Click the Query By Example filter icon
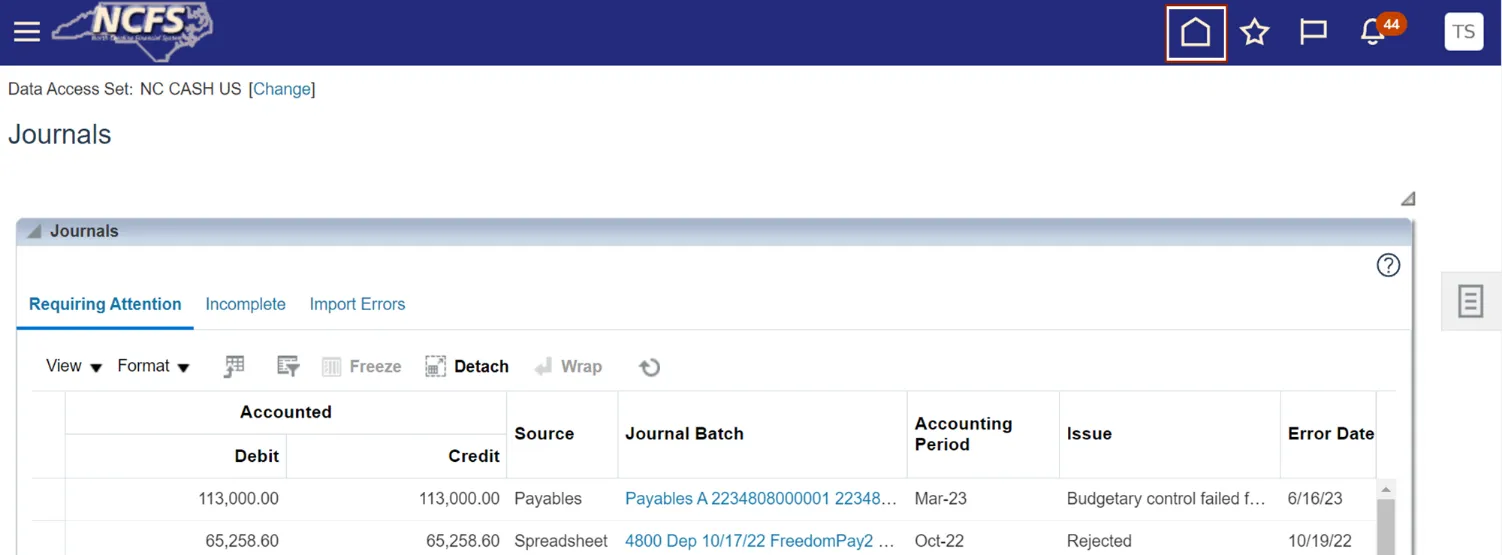This screenshot has height=555, width=1502. (288, 367)
